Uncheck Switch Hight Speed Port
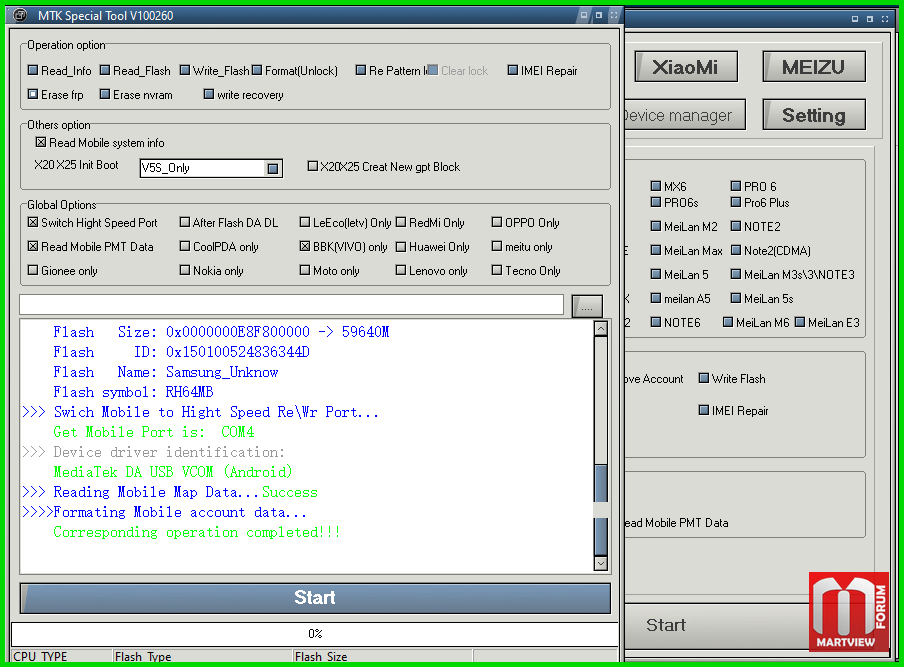904x667 pixels. point(33,222)
